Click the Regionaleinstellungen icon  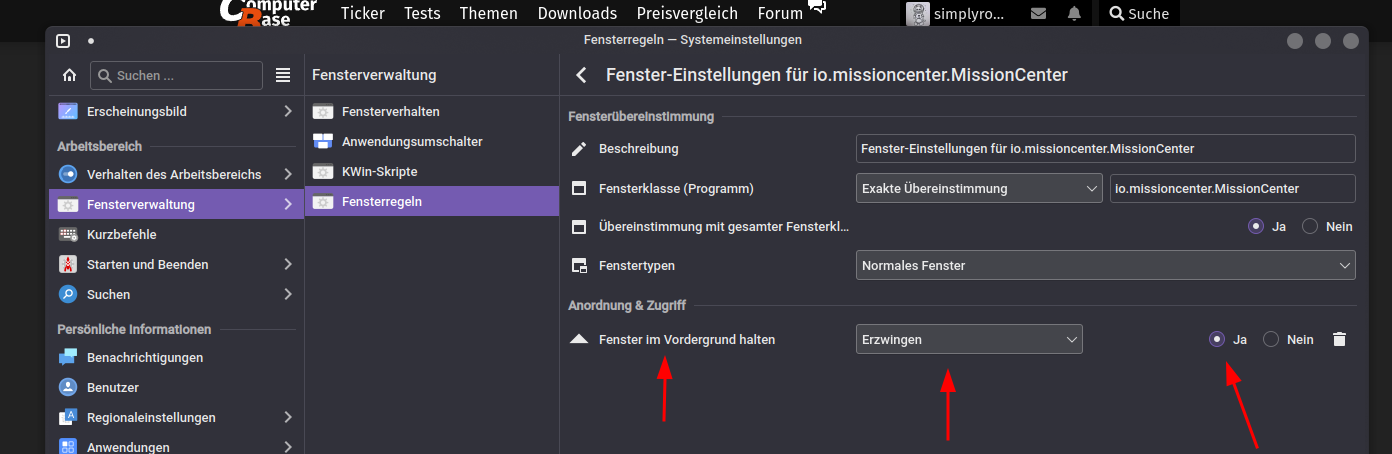(x=68, y=417)
